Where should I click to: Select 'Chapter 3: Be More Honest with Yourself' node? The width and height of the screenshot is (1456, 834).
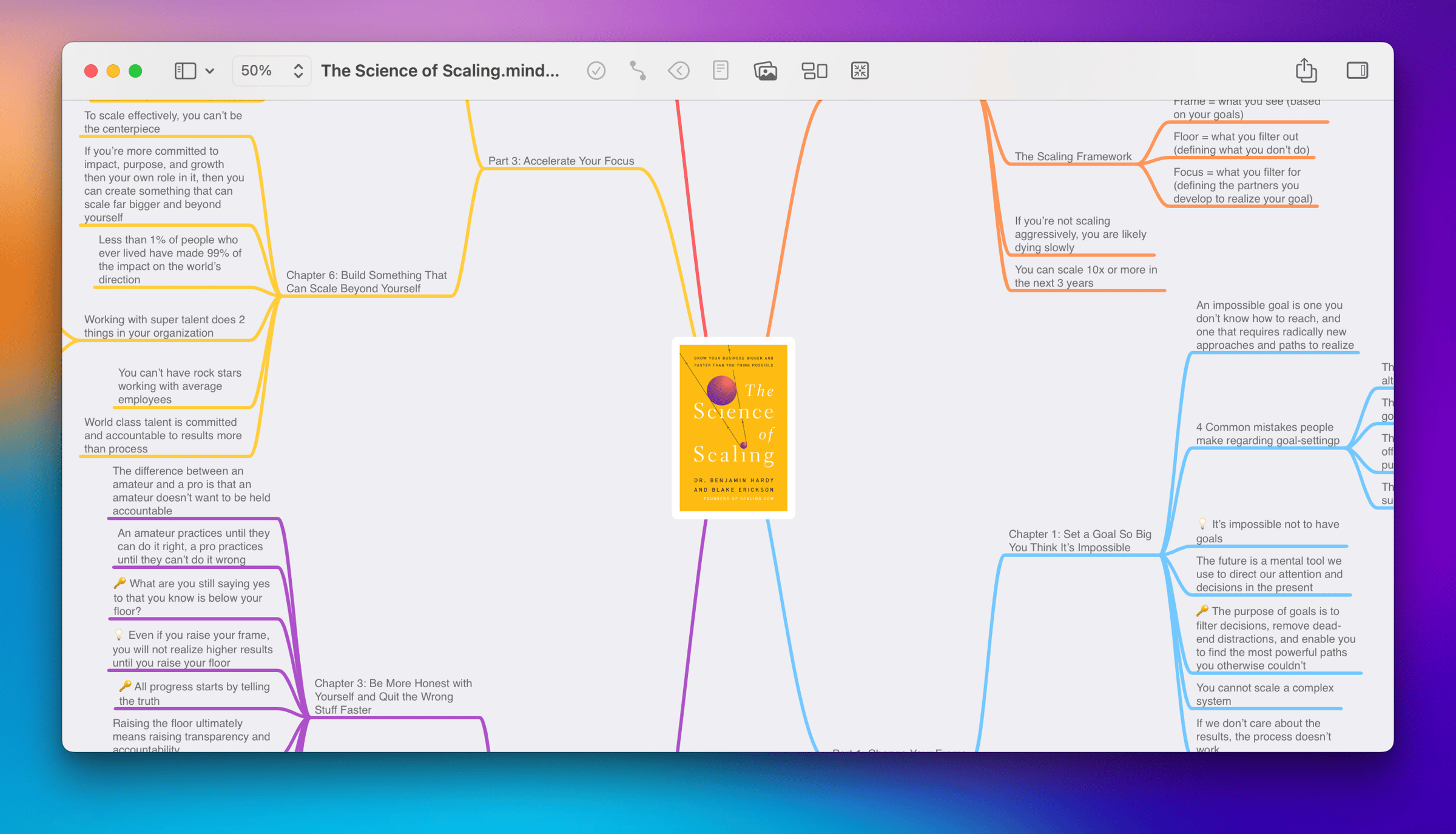coord(393,696)
